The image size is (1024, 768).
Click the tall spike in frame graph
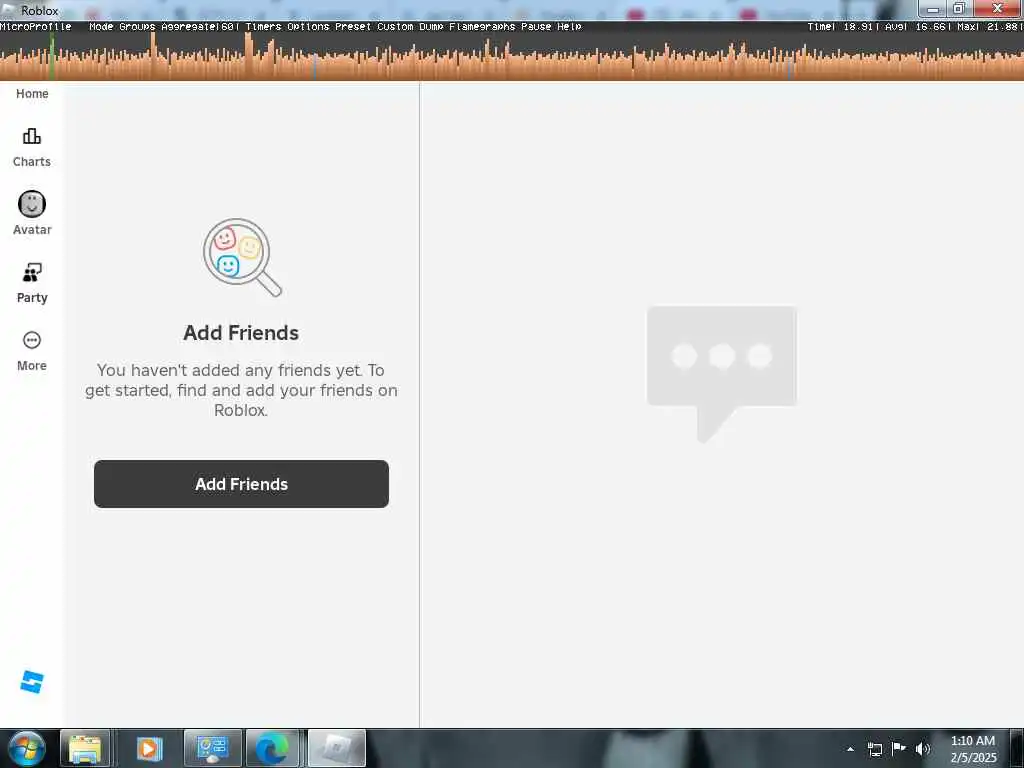[x=249, y=56]
